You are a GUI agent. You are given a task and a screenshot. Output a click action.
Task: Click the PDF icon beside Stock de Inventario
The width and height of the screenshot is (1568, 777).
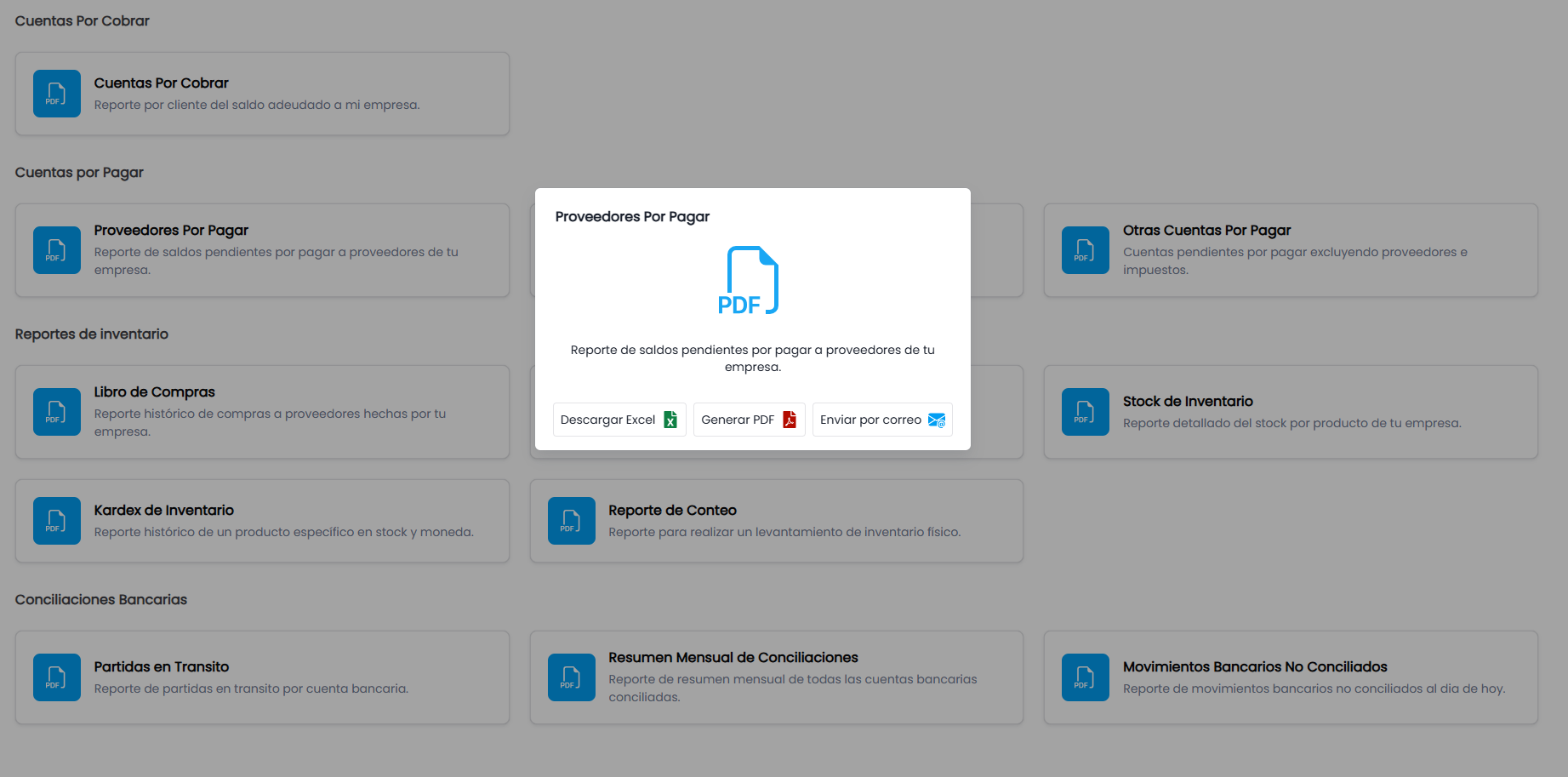[x=1086, y=412]
